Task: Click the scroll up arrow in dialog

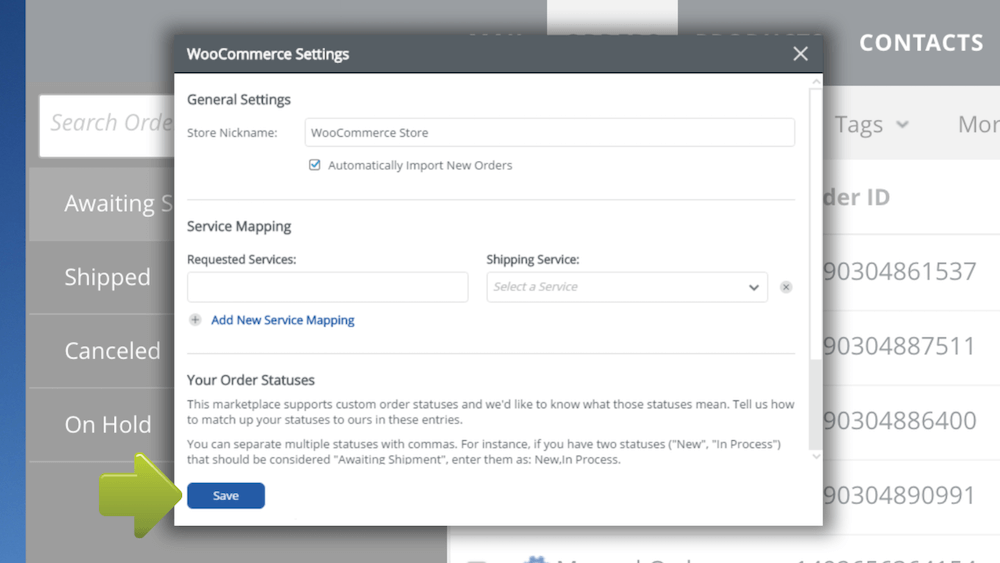Action: click(816, 82)
